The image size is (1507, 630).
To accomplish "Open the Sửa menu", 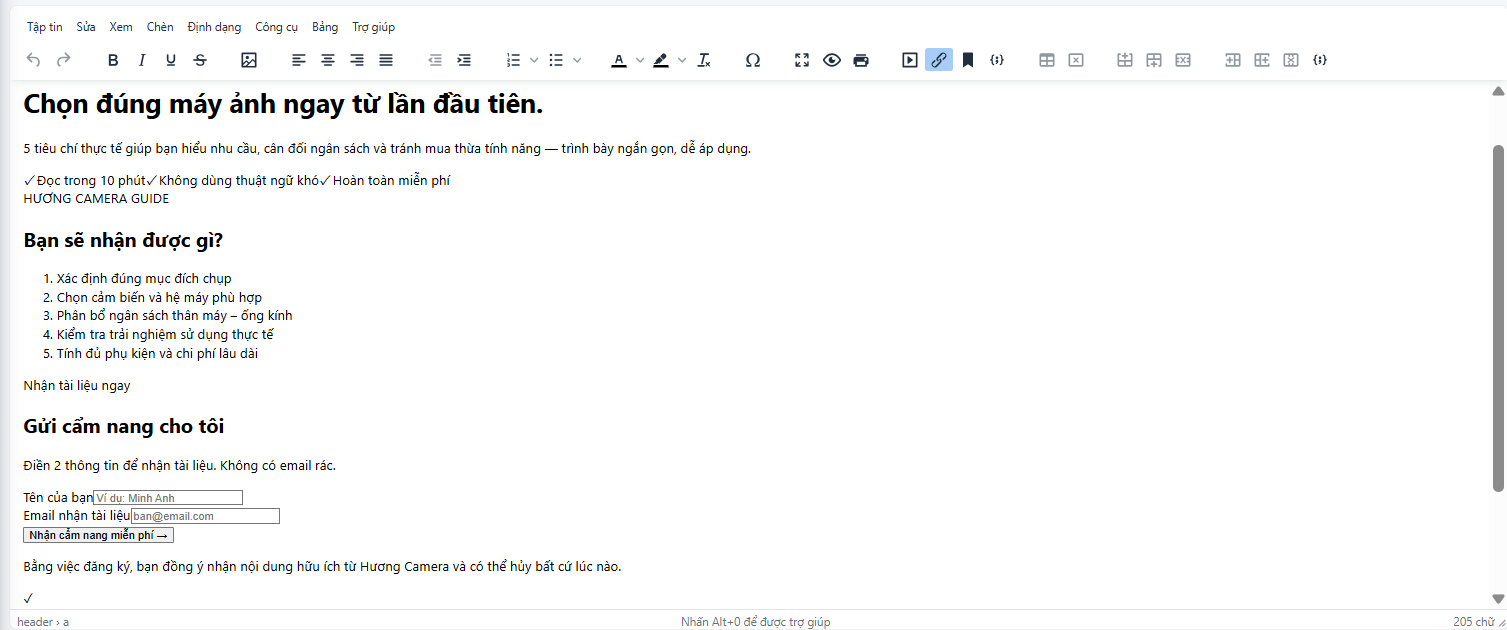I will click(86, 27).
